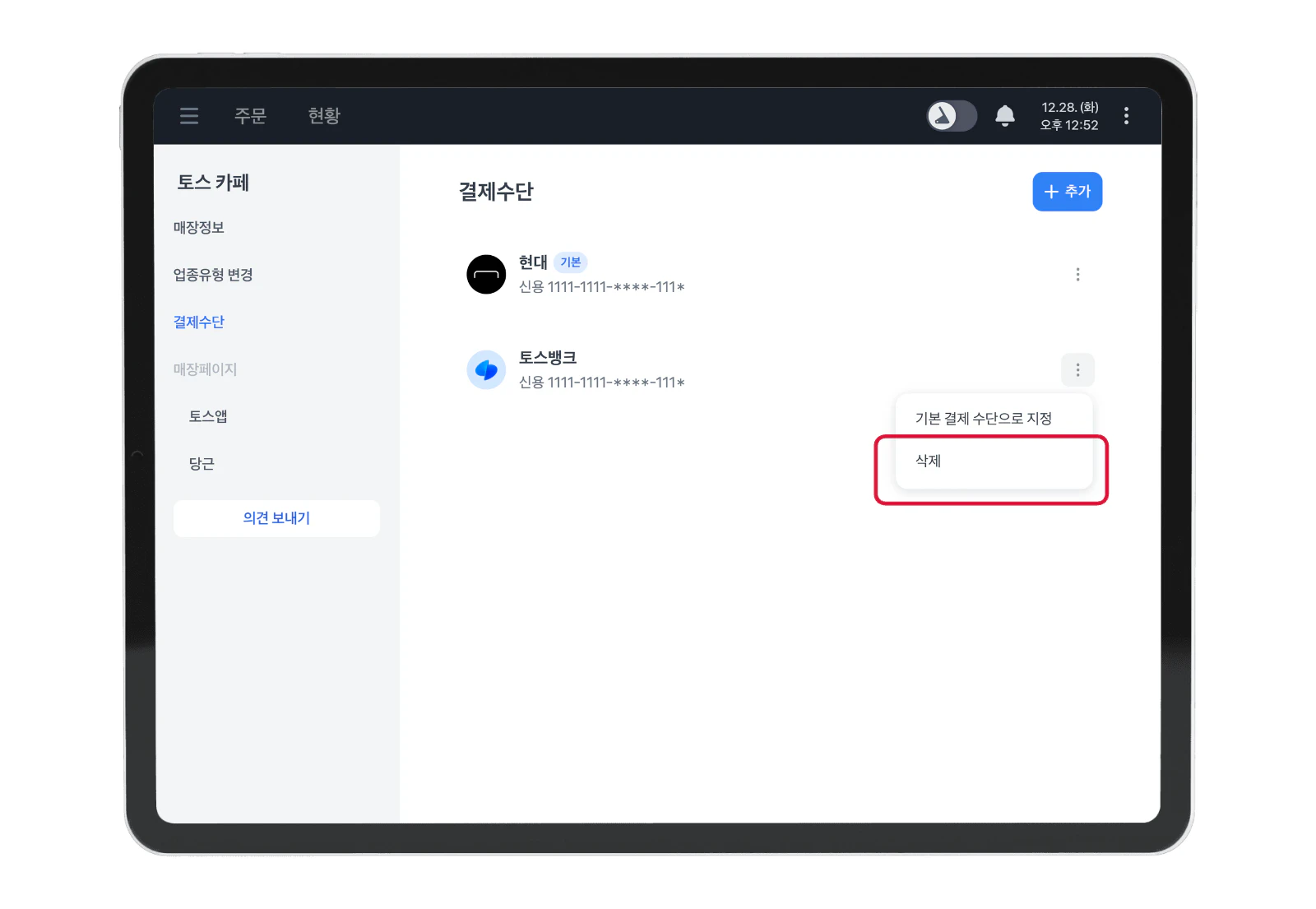
Task: Choose 기본 결제 수단으로 지정
Action: [x=994, y=418]
